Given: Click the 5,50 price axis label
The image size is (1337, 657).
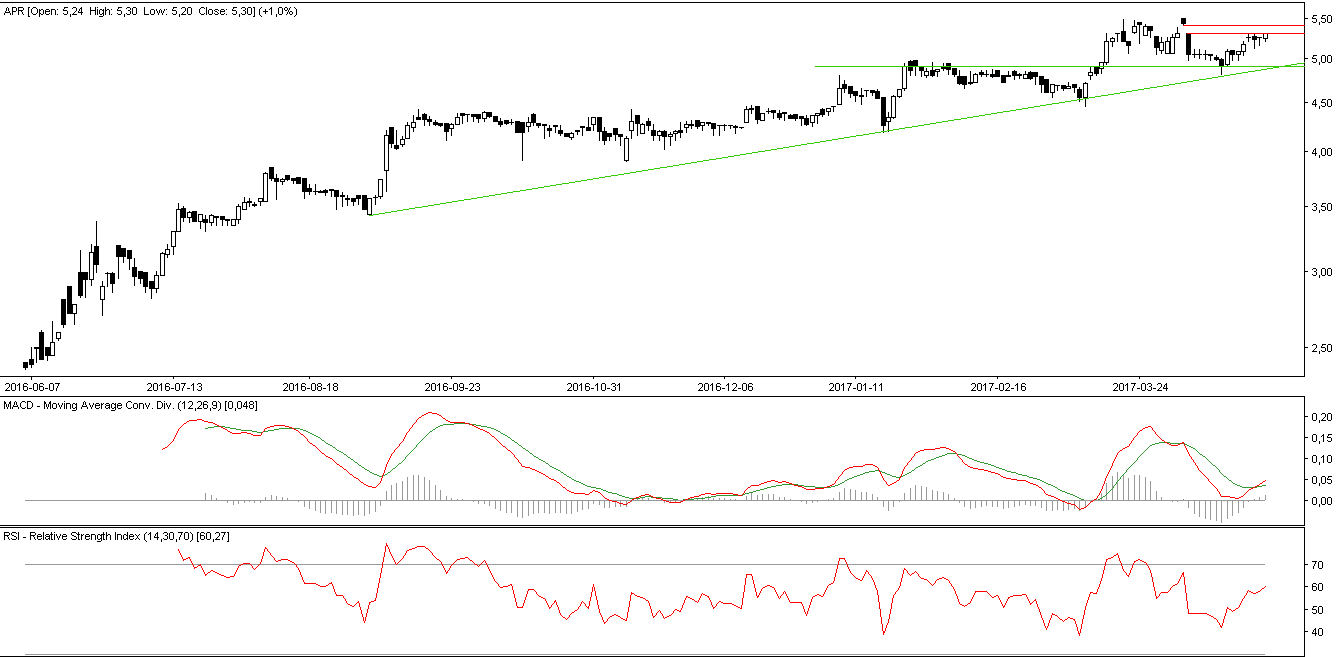Looking at the screenshot, I should pos(1320,21).
